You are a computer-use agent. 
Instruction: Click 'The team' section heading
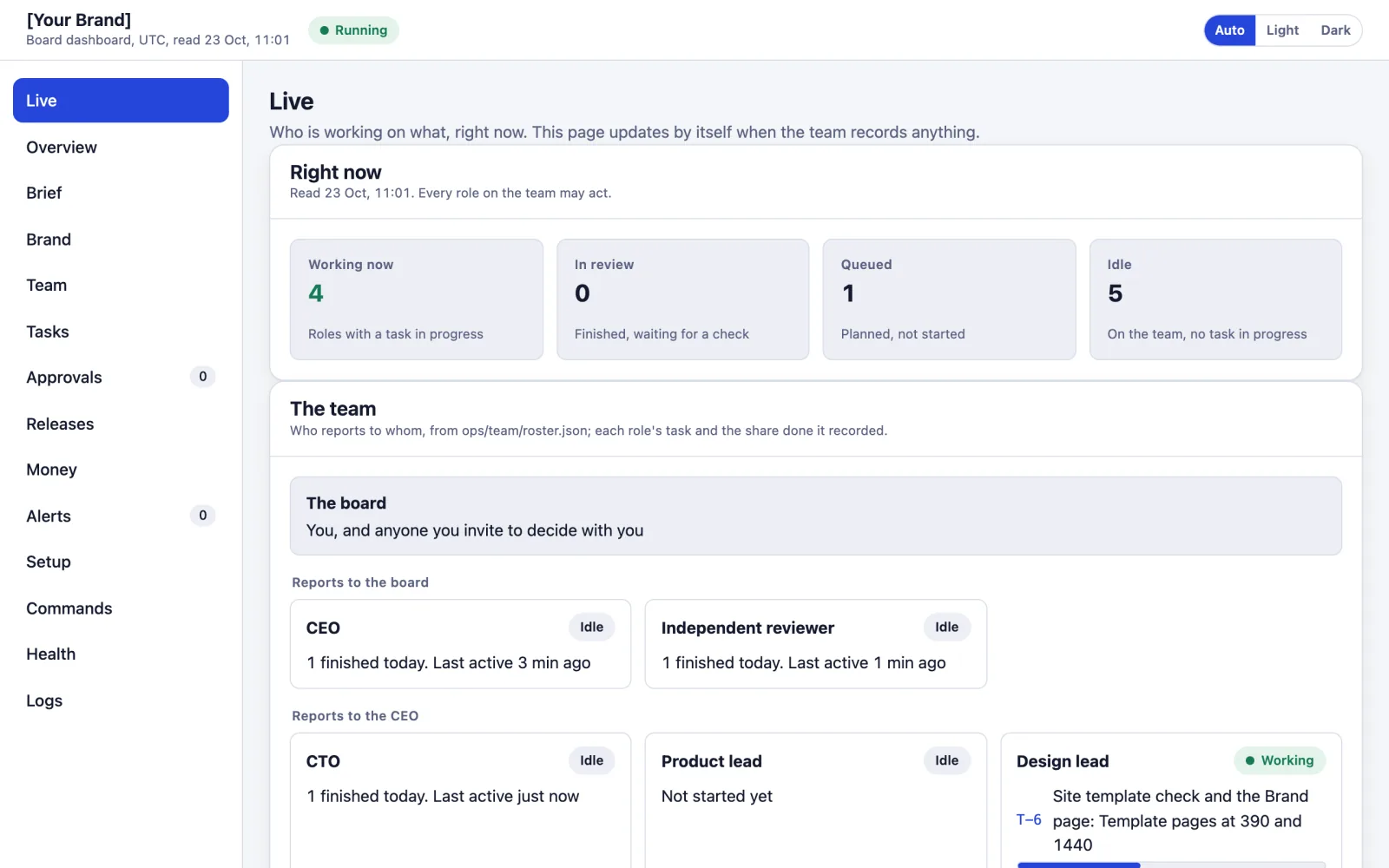tap(333, 409)
